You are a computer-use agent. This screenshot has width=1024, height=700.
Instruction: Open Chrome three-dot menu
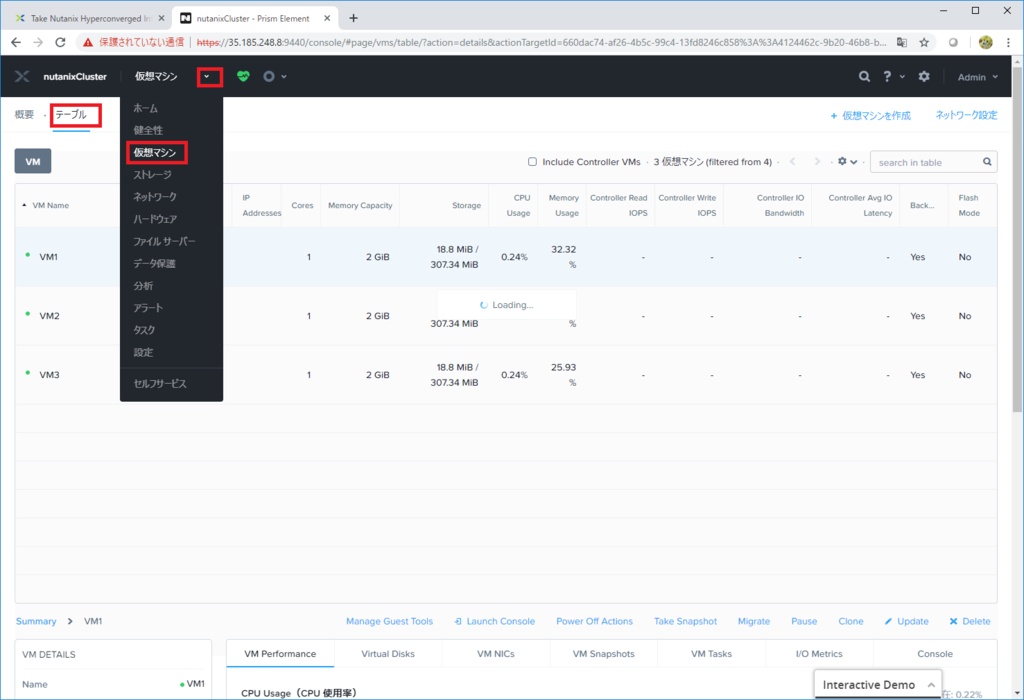click(1008, 42)
